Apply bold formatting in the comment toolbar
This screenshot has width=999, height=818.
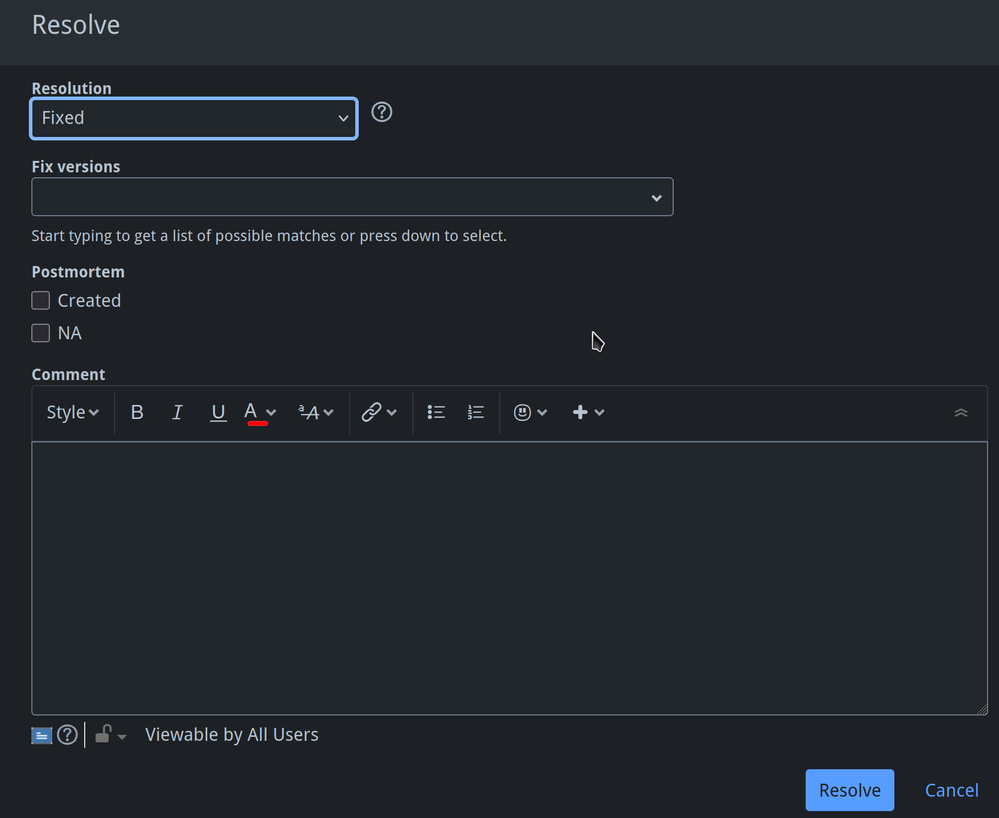[x=137, y=412]
